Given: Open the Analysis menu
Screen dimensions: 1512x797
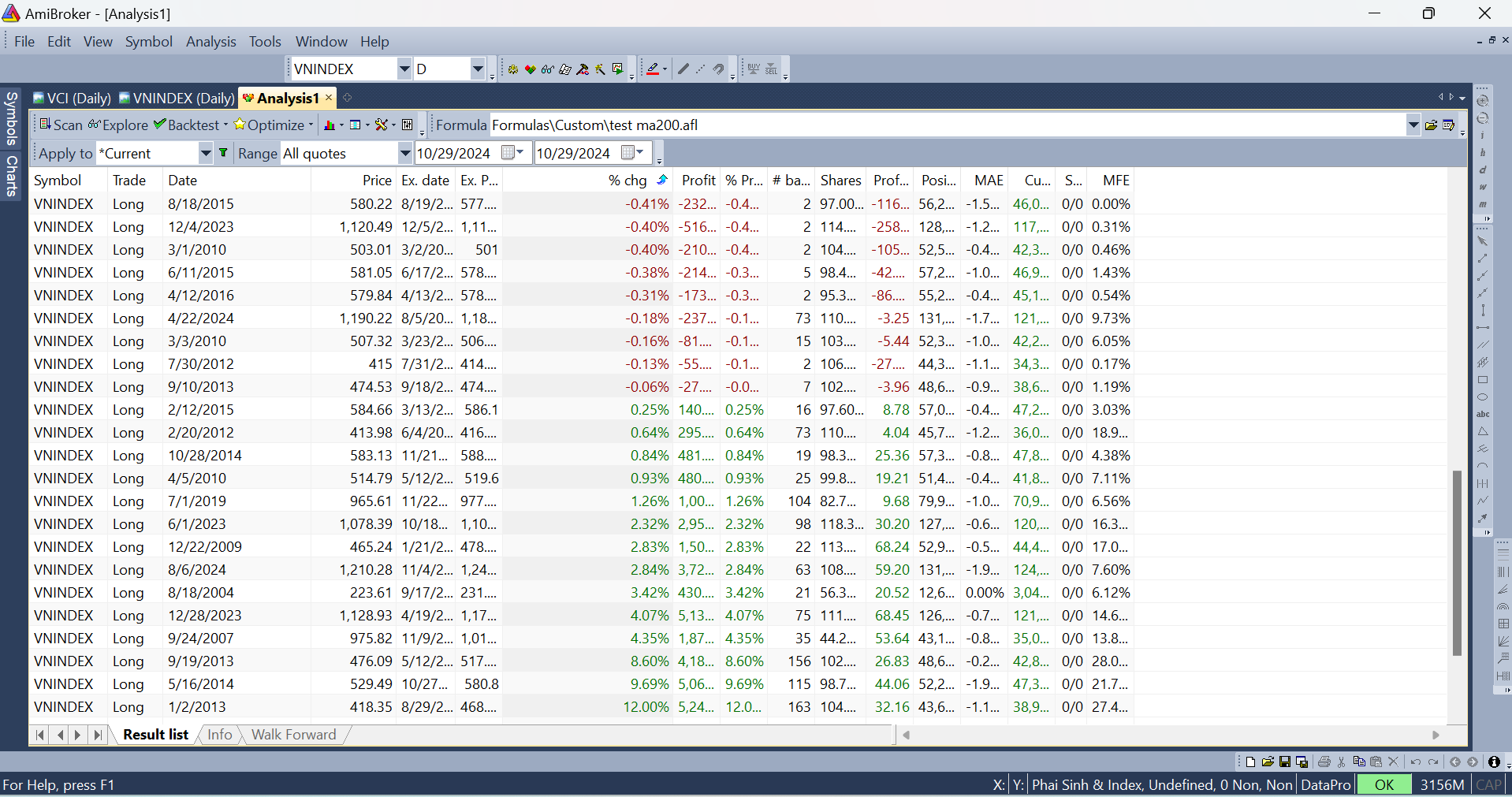Looking at the screenshot, I should pos(210,42).
